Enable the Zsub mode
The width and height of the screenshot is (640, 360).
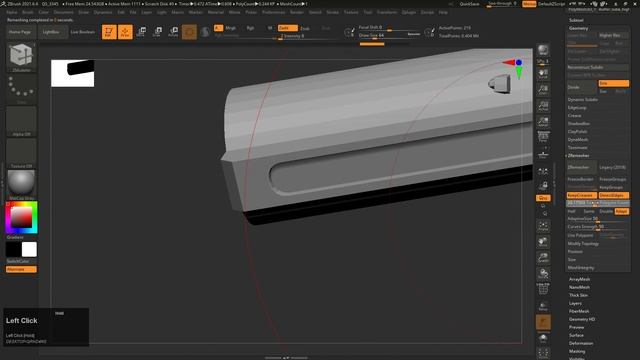coord(304,28)
